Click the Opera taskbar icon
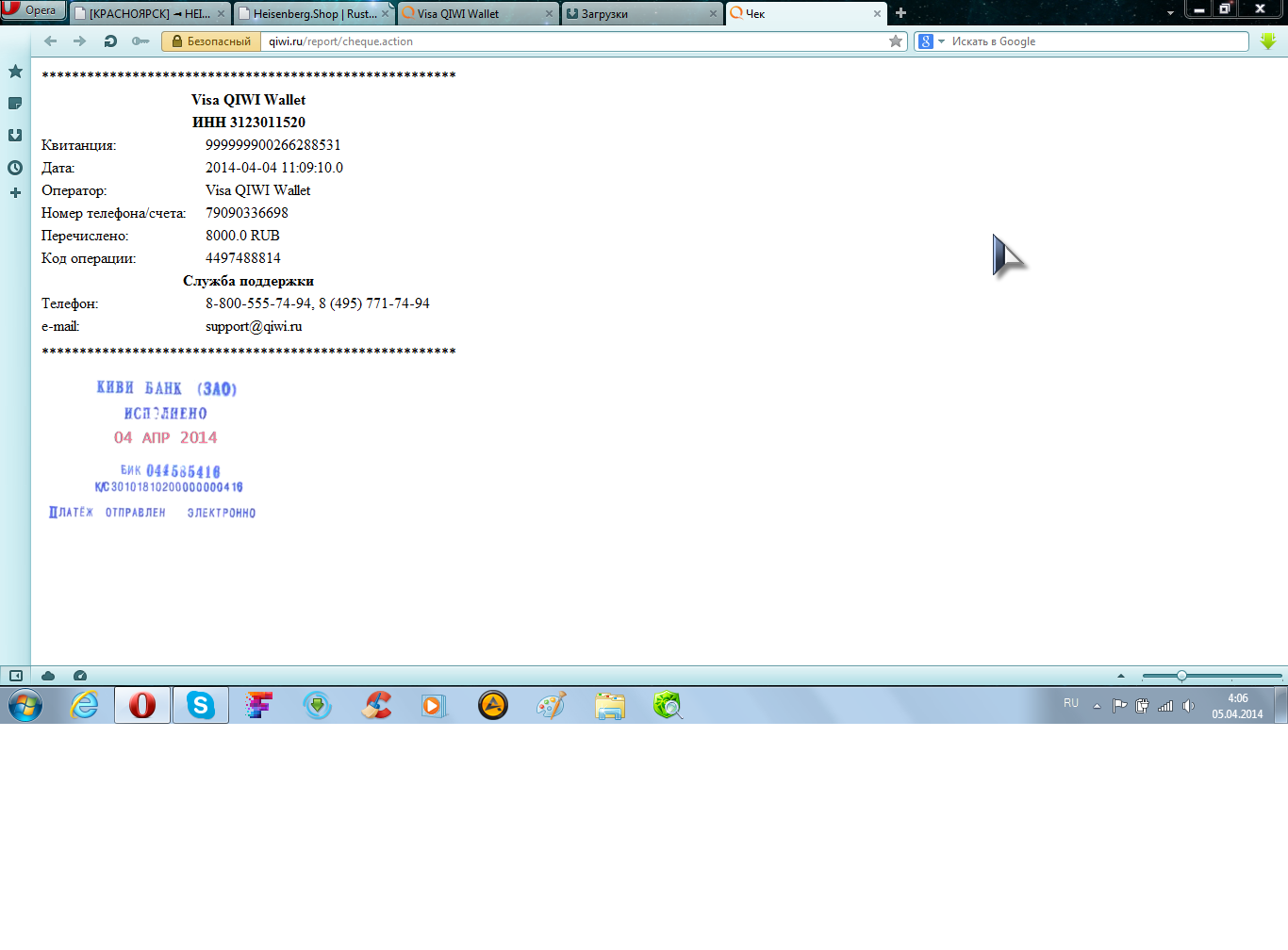This screenshot has height=950, width=1288. [142, 705]
